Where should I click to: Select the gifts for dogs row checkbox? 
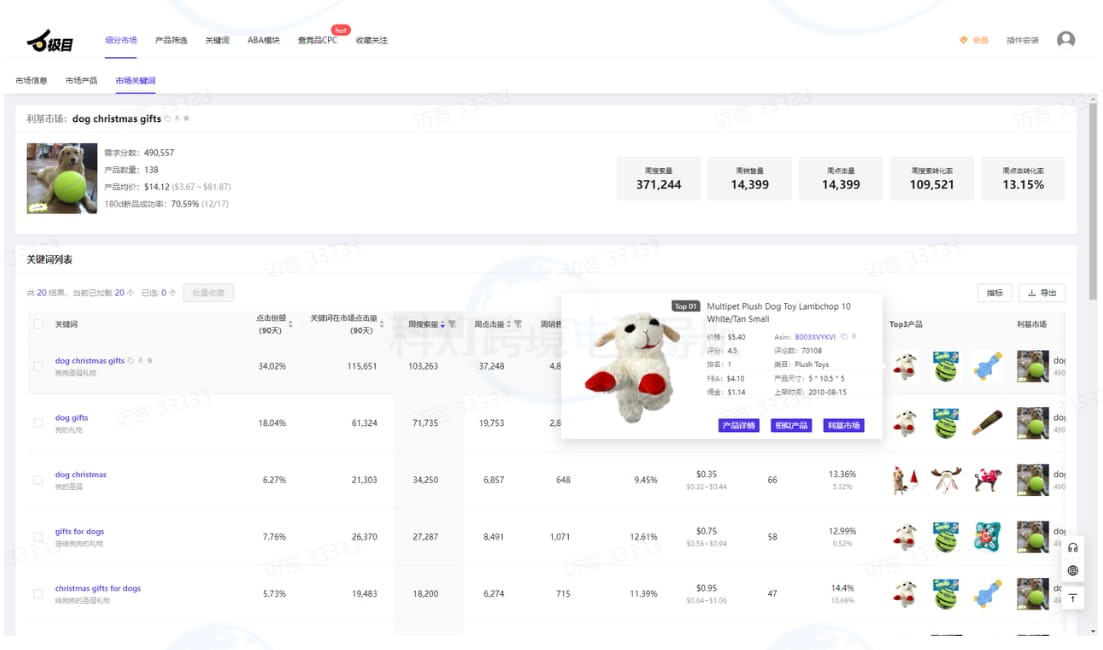(38, 537)
